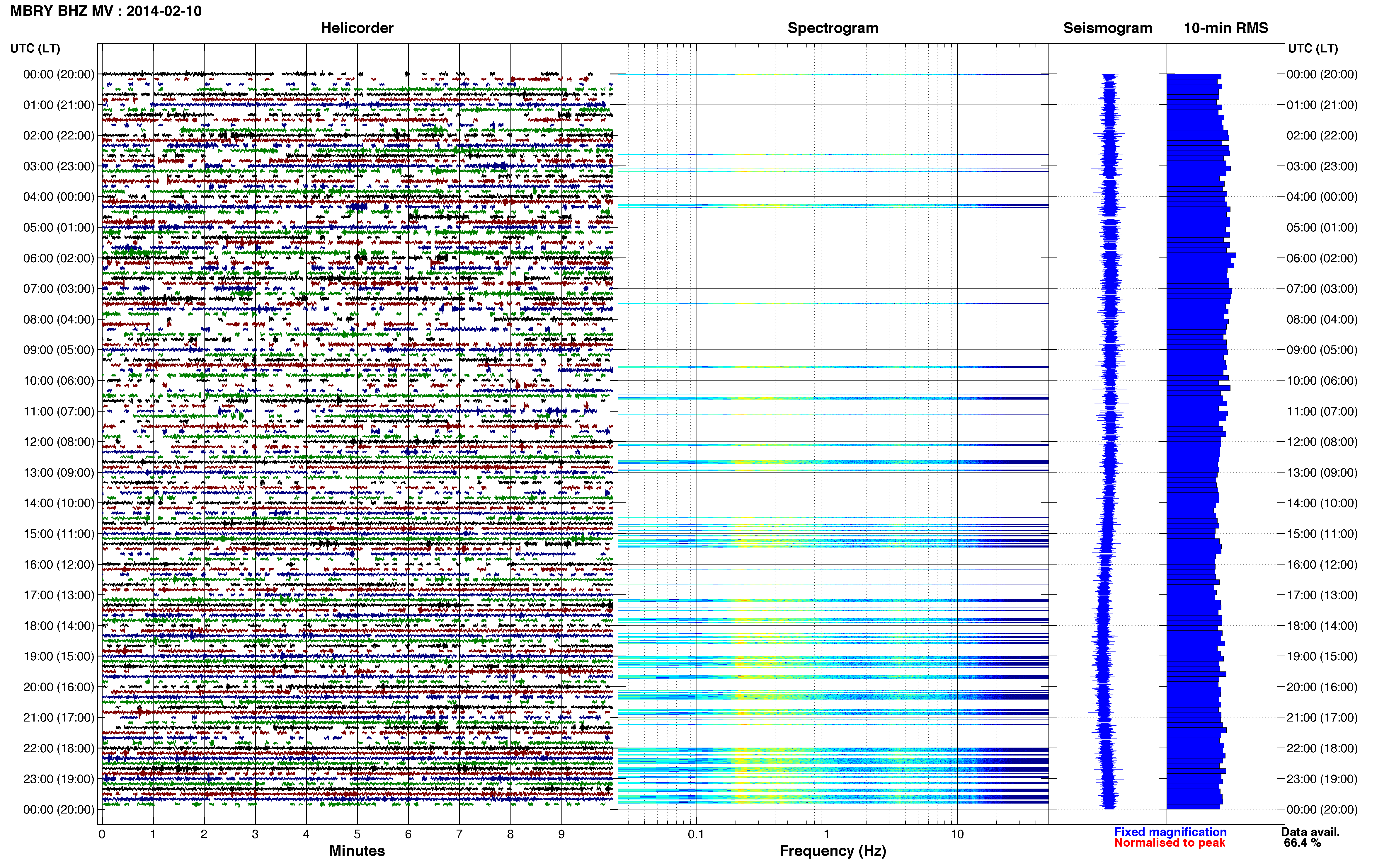Click the '9' minutes tick label
Viewport: 1389px width, 868px height.
pyautogui.click(x=561, y=834)
